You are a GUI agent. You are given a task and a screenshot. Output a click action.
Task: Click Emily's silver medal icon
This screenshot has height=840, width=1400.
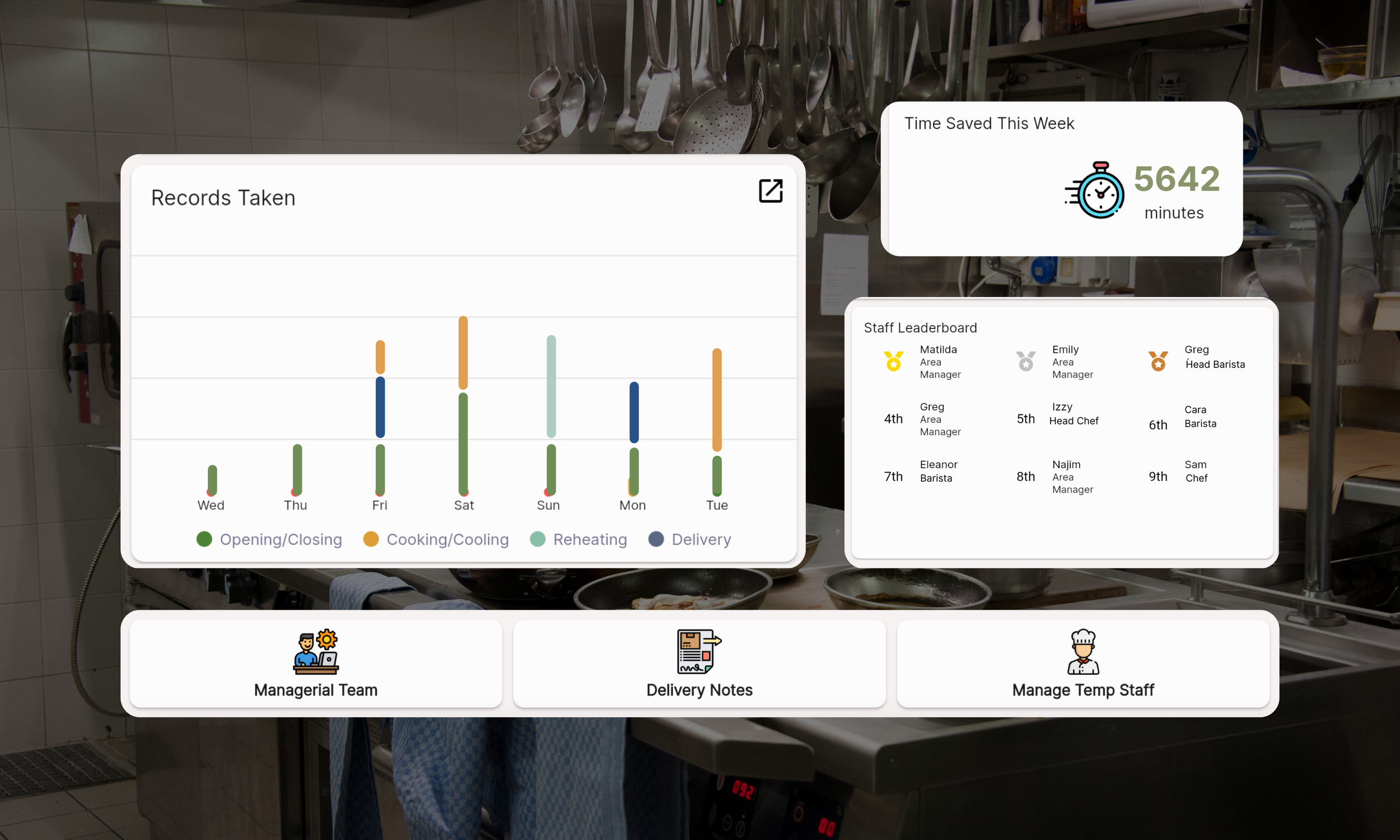point(1025,361)
